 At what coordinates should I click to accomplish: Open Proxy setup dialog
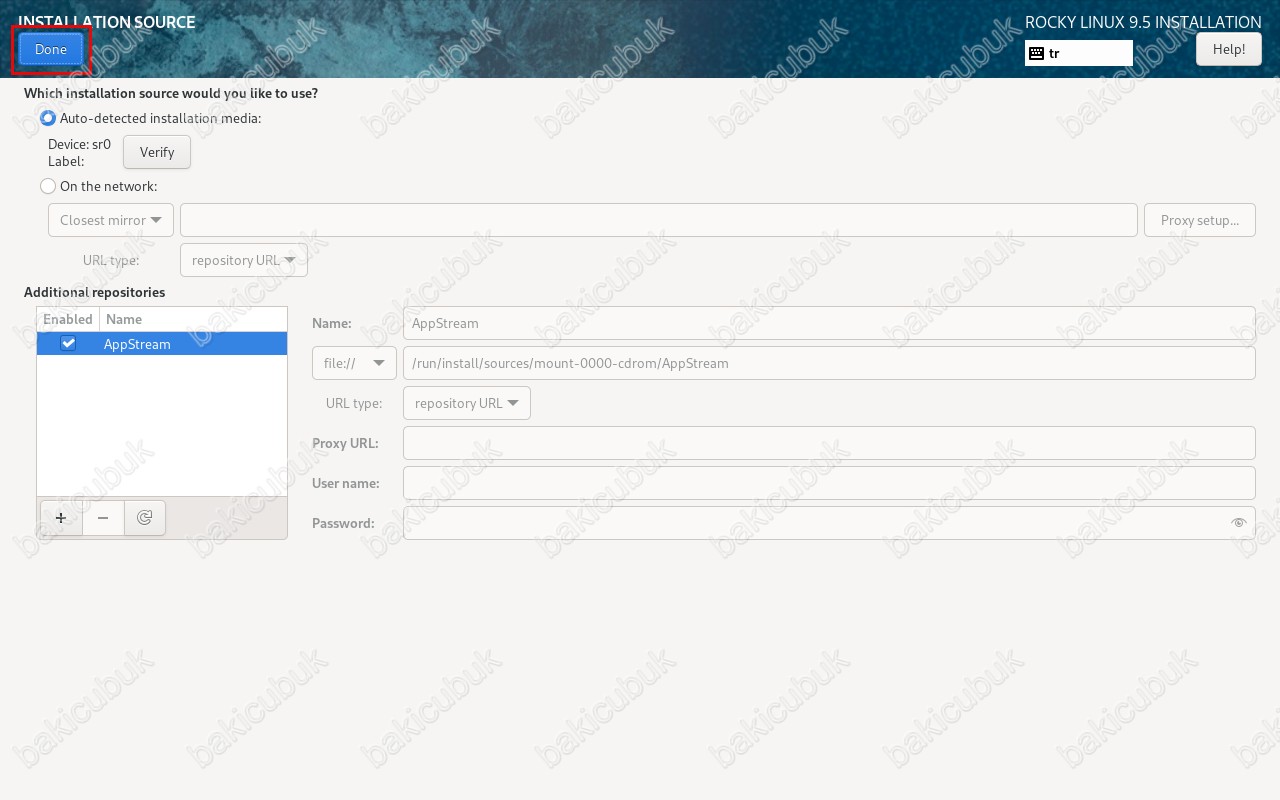click(1199, 220)
